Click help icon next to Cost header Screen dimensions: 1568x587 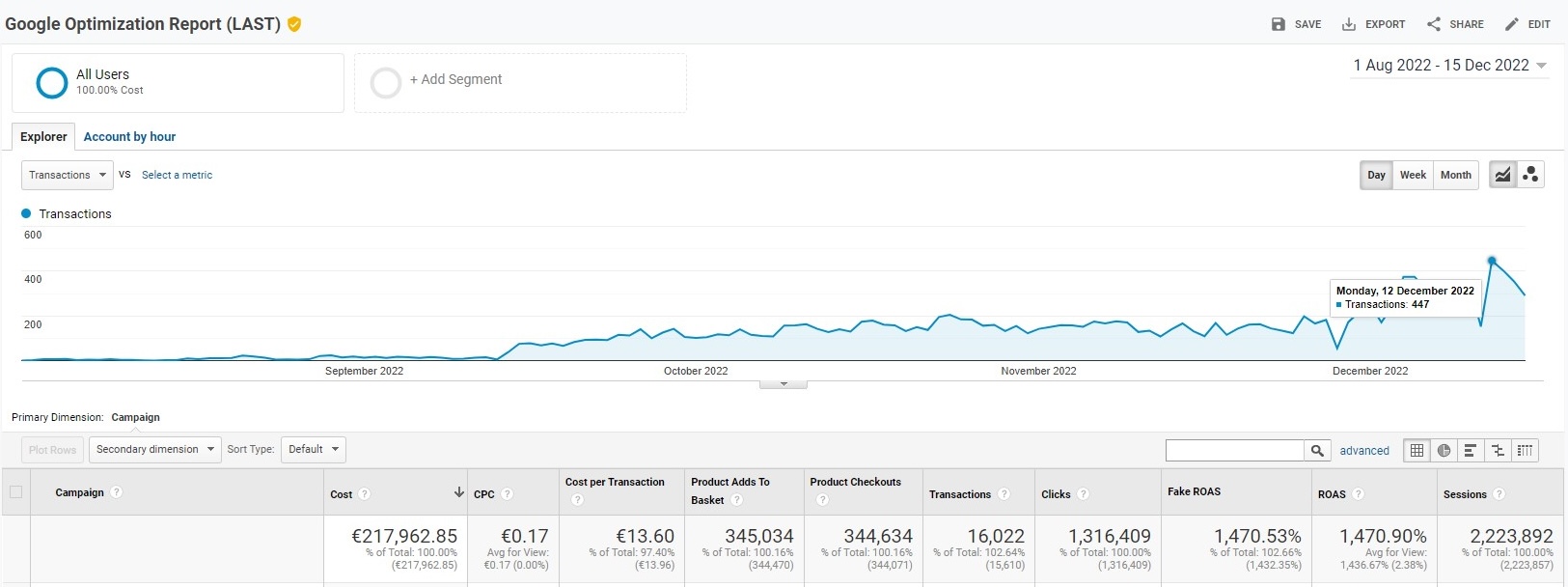click(x=365, y=494)
